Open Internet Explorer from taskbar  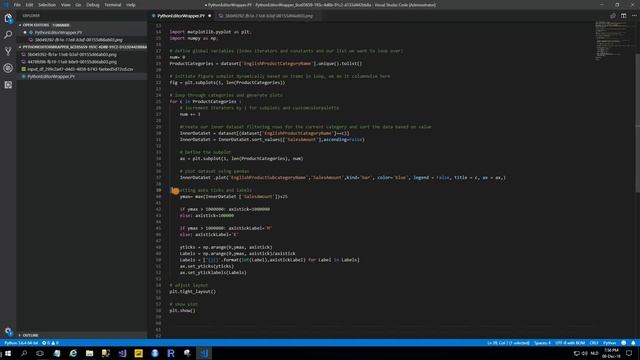73,353
